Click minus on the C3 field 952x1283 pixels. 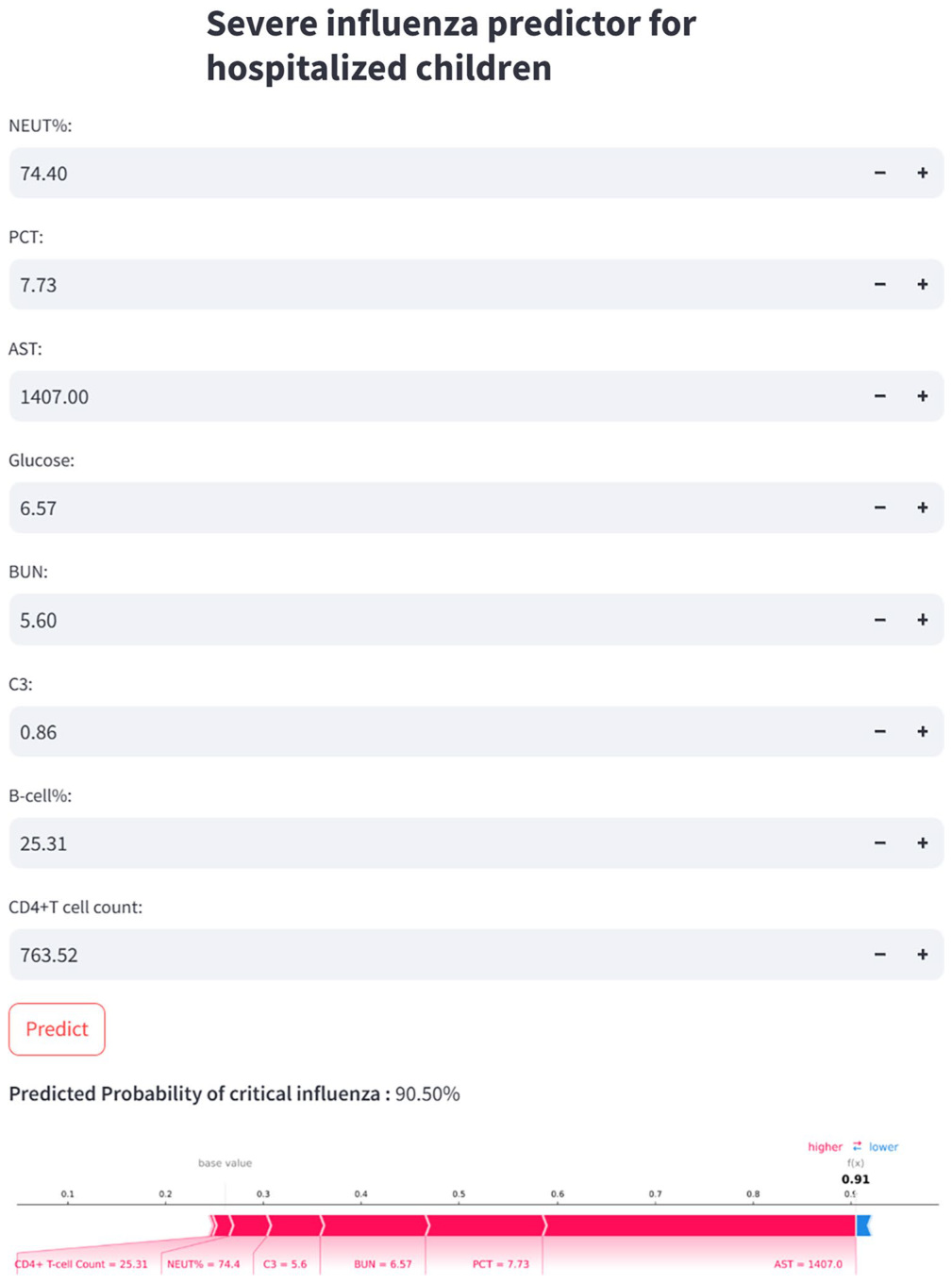[879, 731]
